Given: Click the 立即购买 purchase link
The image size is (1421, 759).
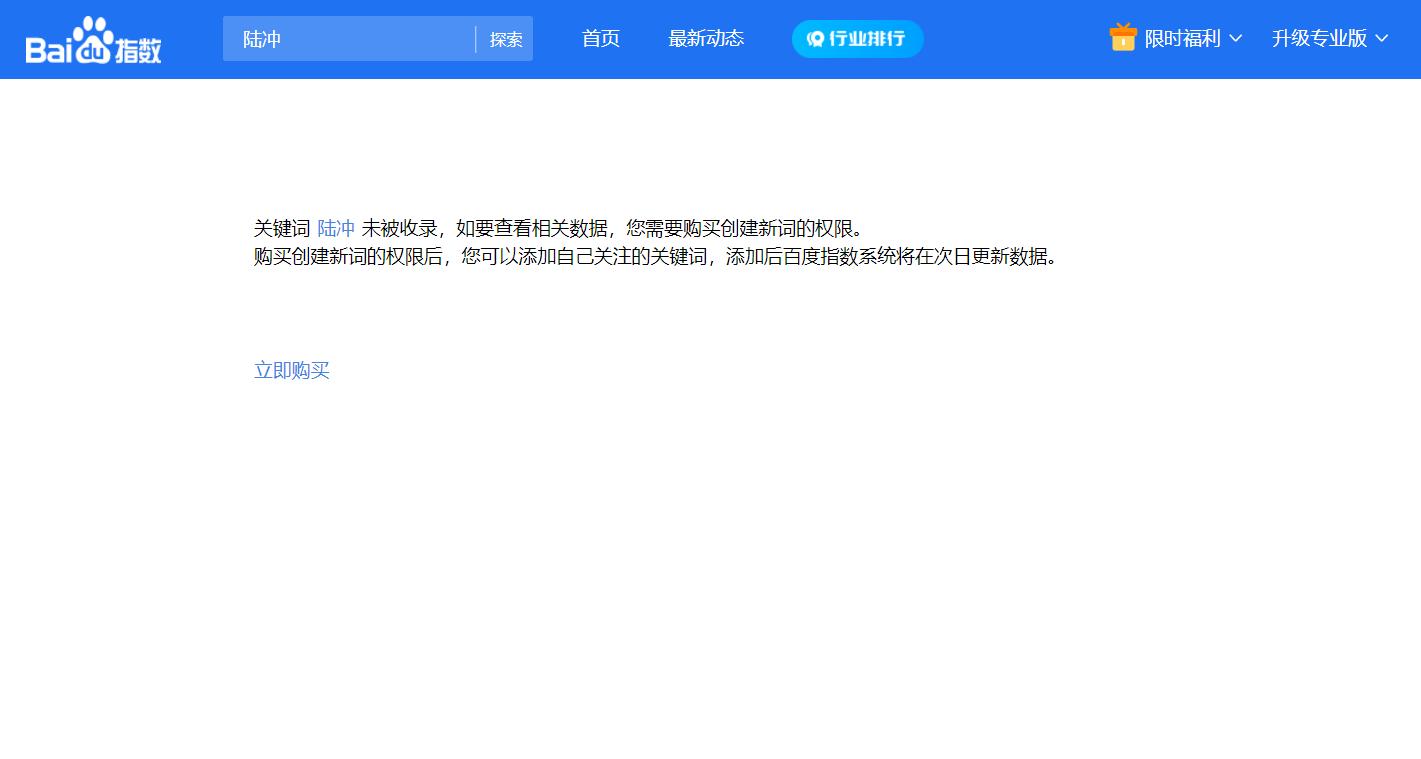Looking at the screenshot, I should tap(291, 370).
